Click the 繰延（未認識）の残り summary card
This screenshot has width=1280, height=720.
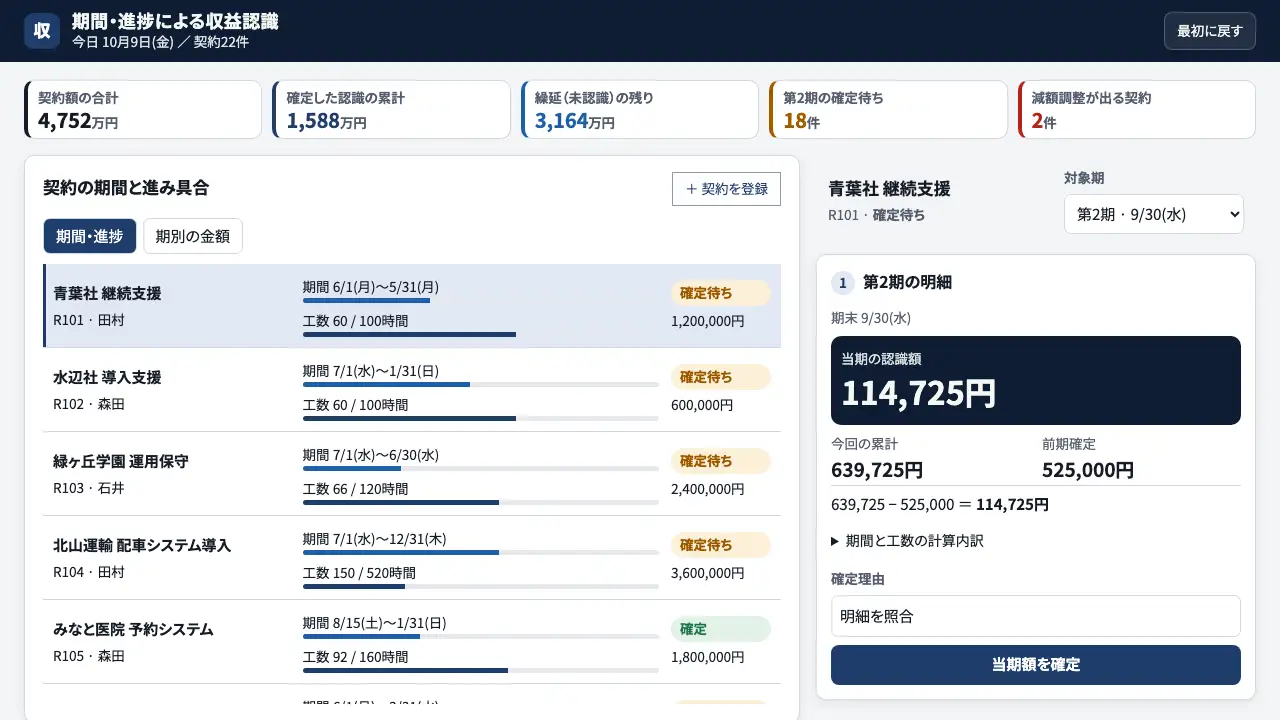pyautogui.click(x=640, y=110)
